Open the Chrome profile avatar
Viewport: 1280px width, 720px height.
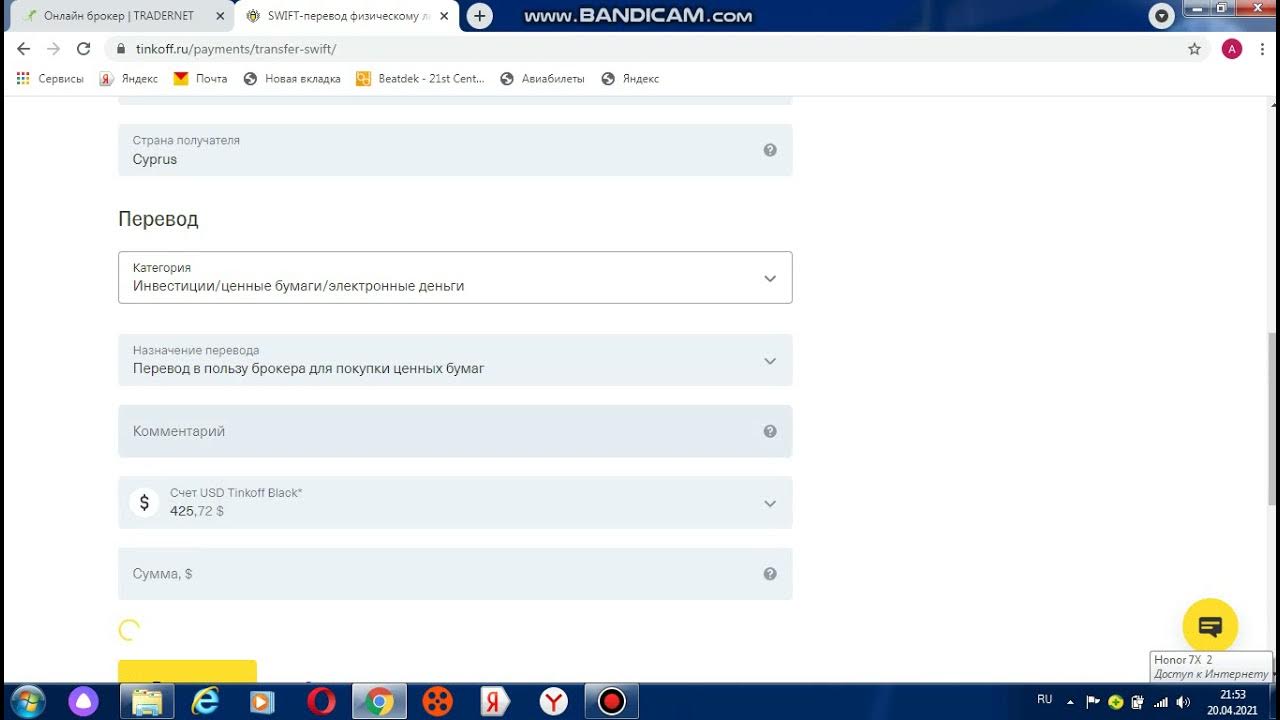click(1232, 49)
